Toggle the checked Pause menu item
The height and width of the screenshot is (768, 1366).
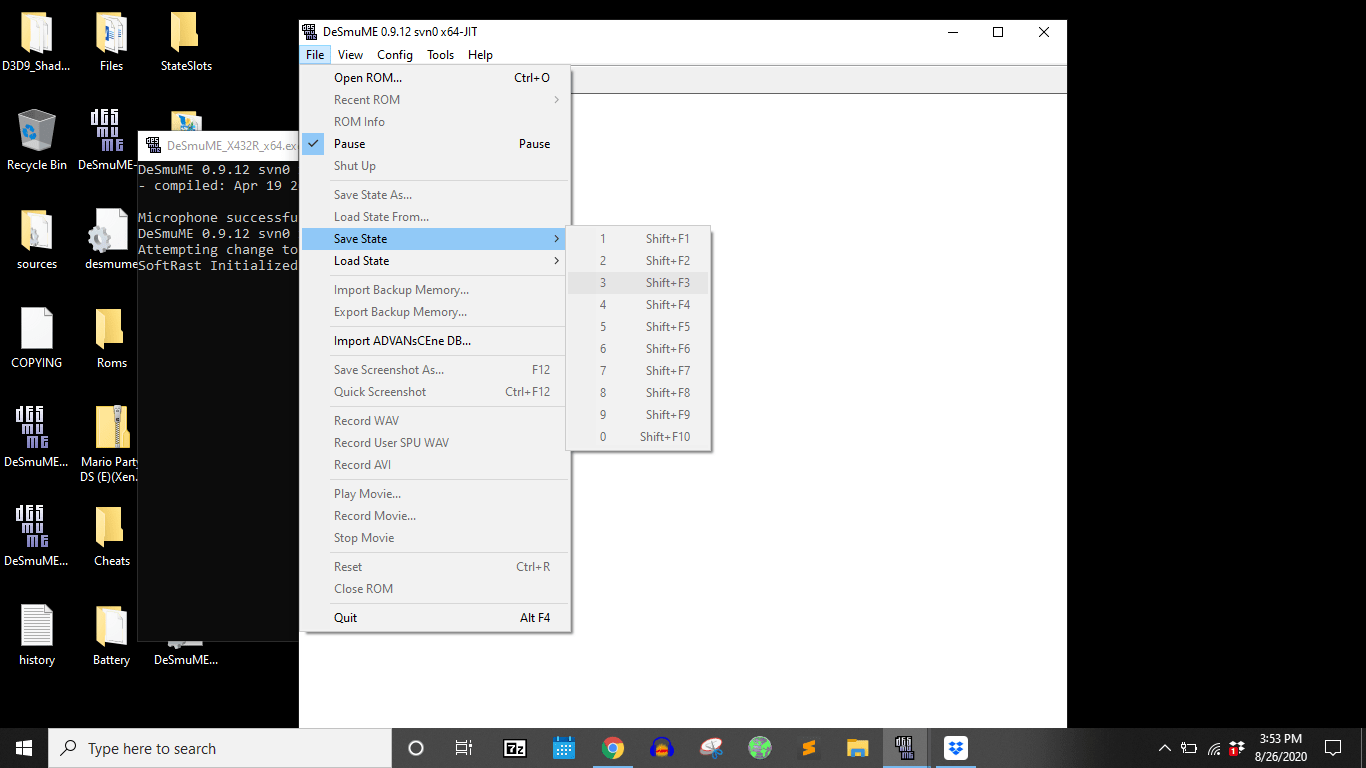[x=436, y=144]
